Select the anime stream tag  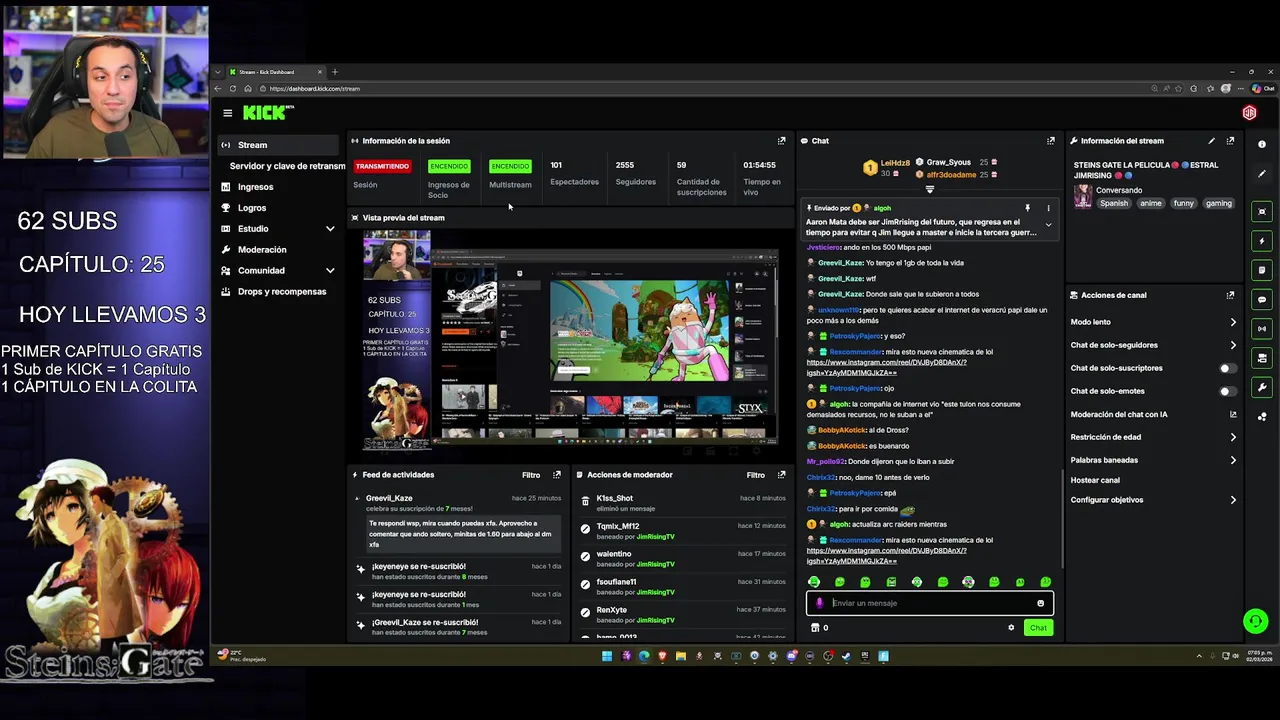point(1151,203)
